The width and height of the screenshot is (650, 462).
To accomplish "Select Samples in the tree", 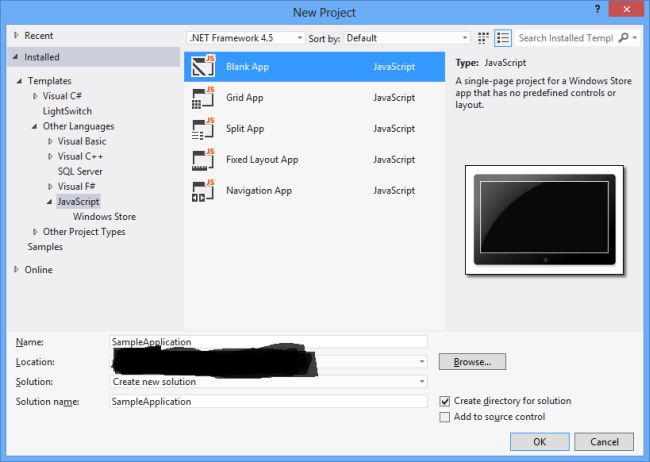I will tap(45, 247).
